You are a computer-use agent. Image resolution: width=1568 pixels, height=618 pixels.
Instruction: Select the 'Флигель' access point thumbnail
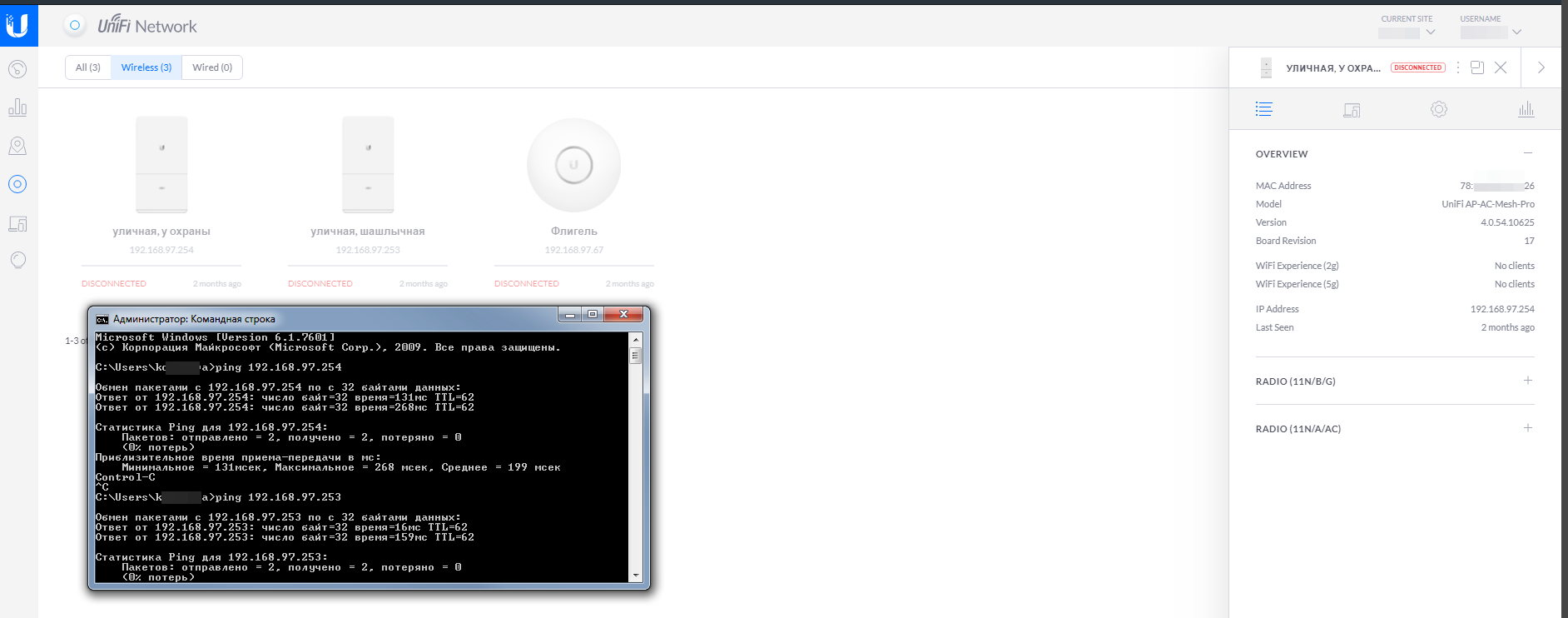click(574, 165)
